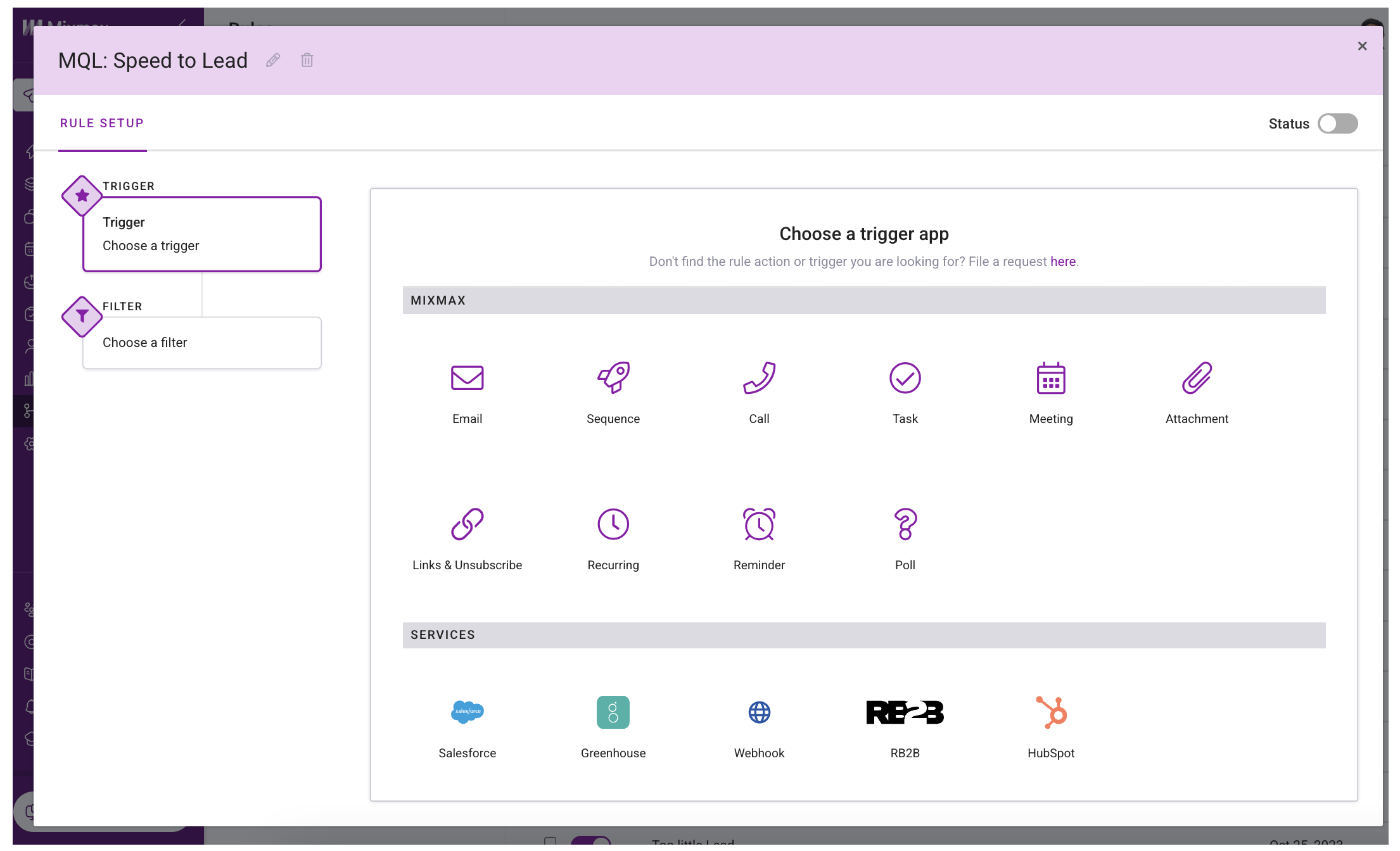Open the Trigger card 'Choose a trigger'

[202, 234]
